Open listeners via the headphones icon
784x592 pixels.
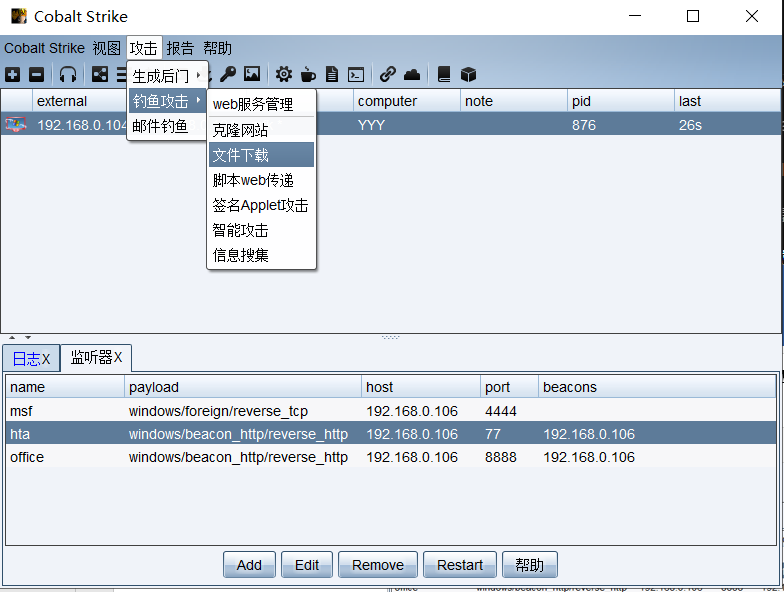(x=68, y=75)
